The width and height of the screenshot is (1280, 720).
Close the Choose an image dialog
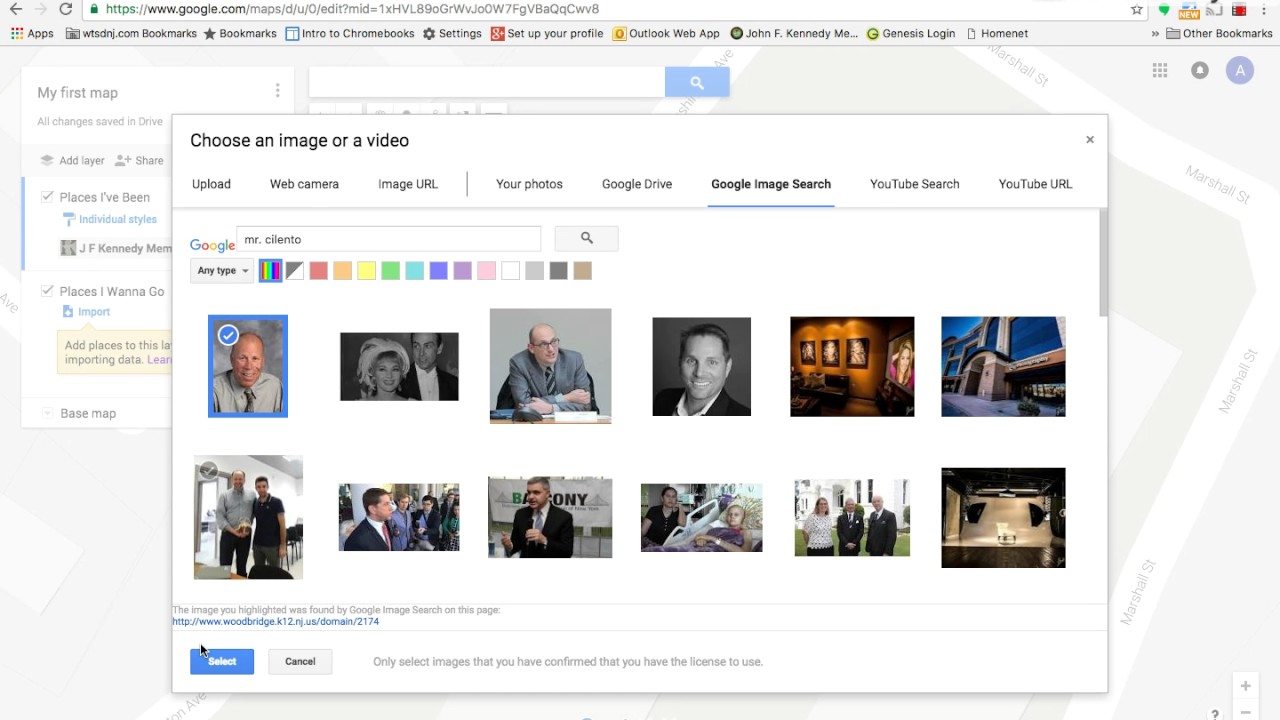tap(1090, 140)
